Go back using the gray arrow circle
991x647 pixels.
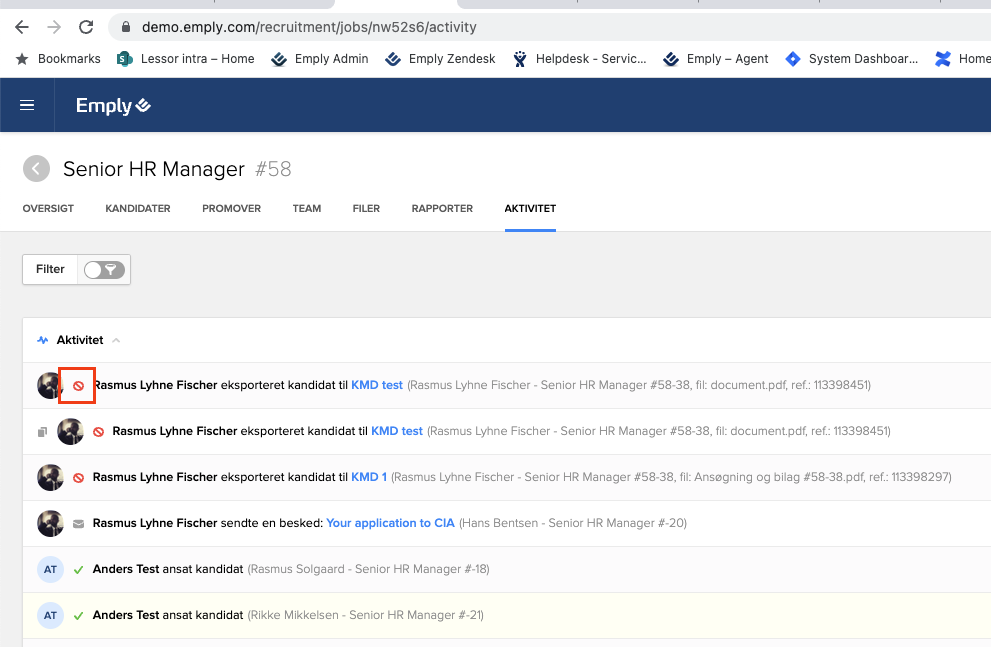37,169
